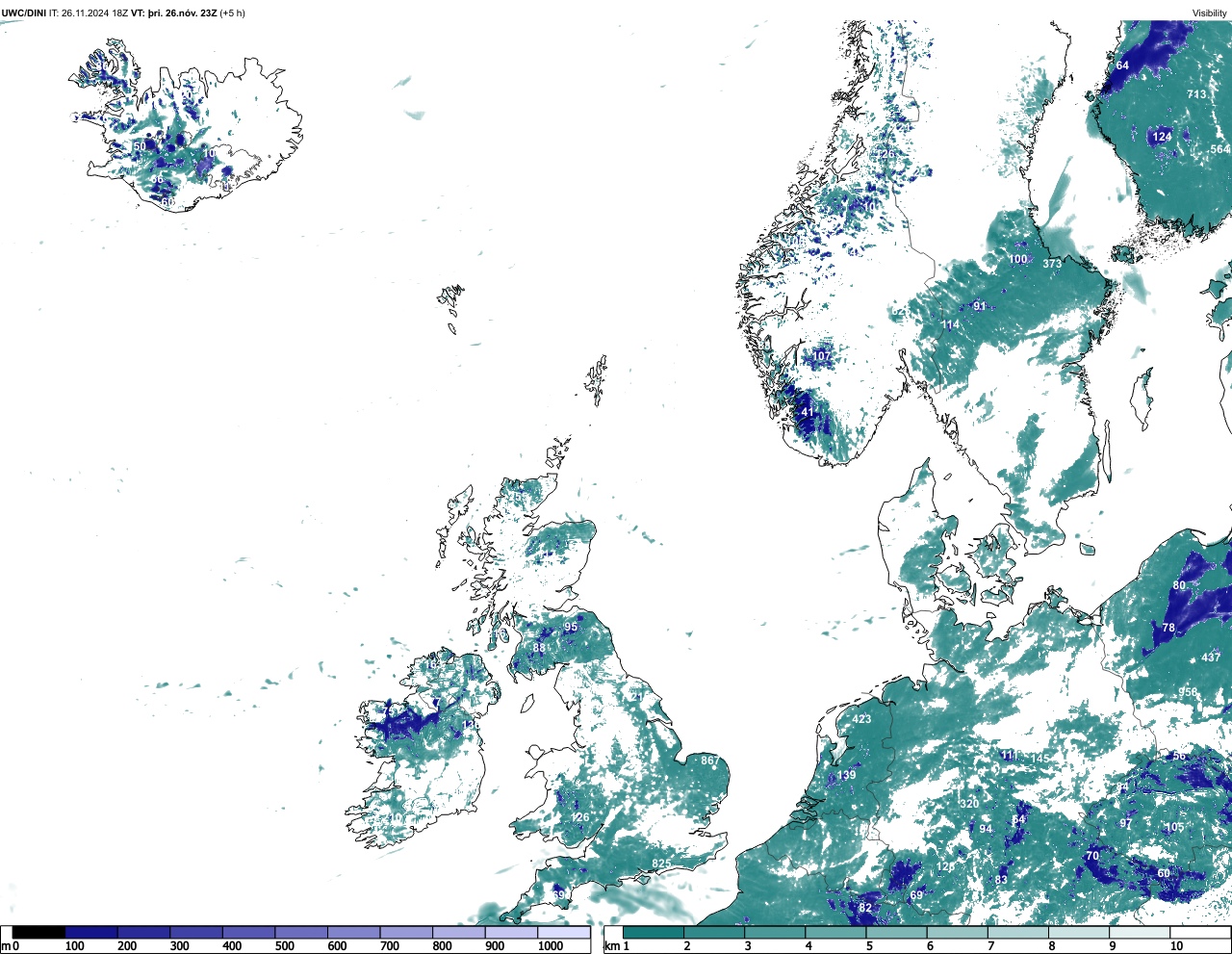Click the '41' value in southwest Norway
1232x954 pixels.
[x=808, y=412]
